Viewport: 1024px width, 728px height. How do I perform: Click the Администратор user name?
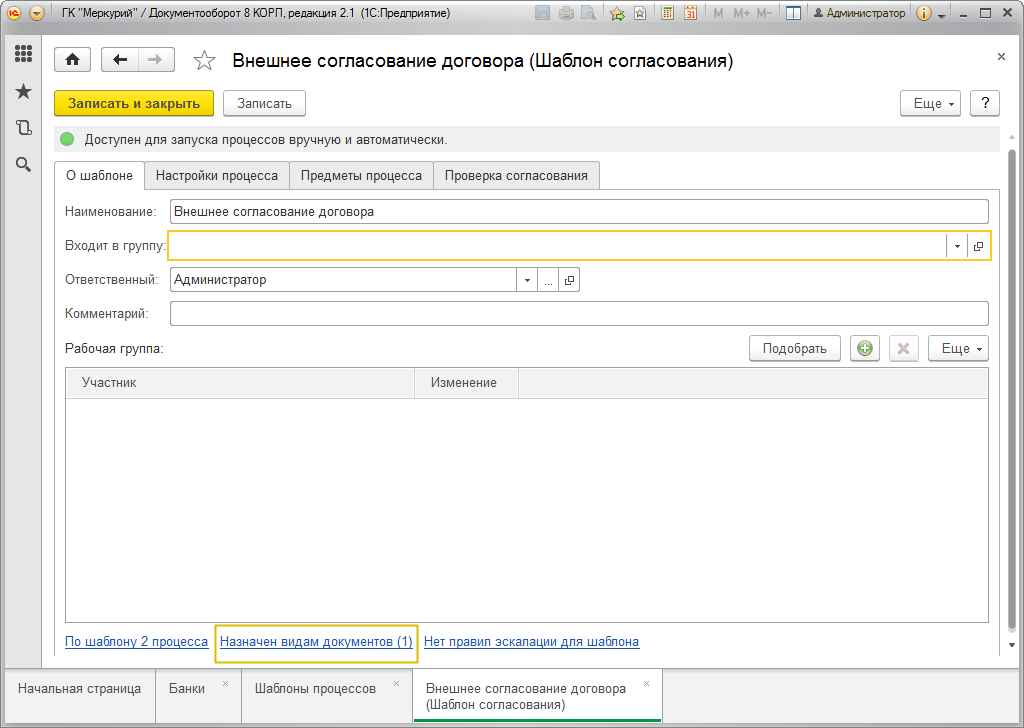[x=866, y=13]
